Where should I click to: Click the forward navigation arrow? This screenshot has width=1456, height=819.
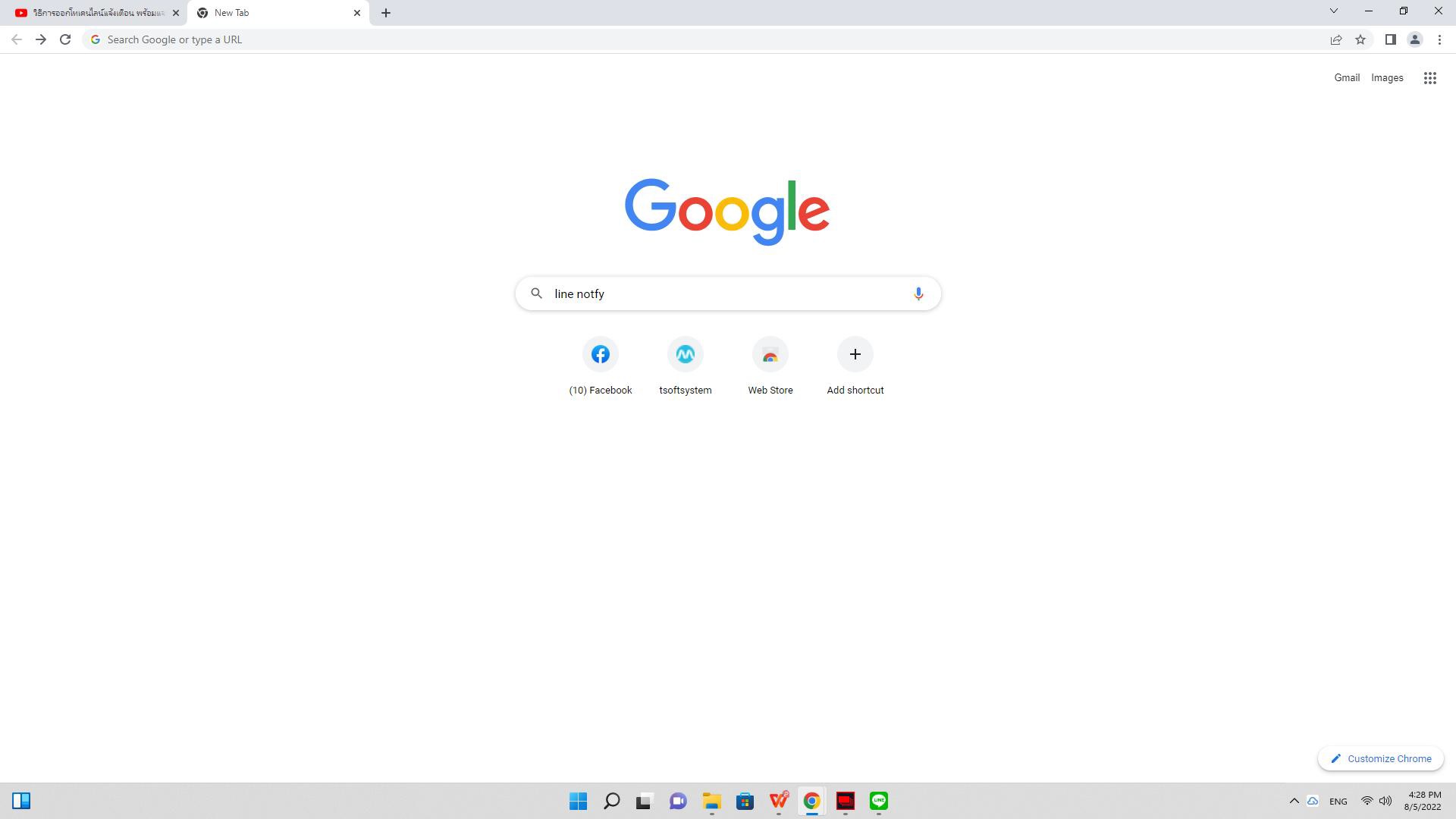pos(41,39)
